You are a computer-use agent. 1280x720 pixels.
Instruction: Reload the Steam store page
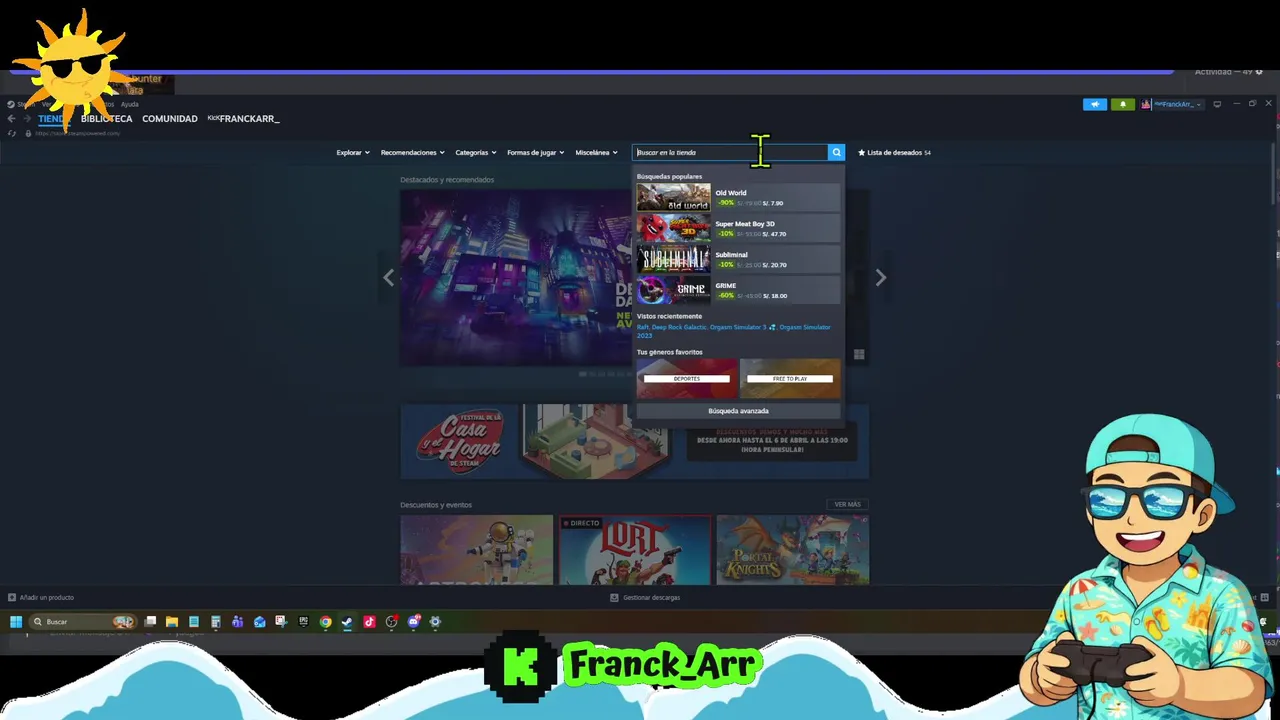pos(11,133)
